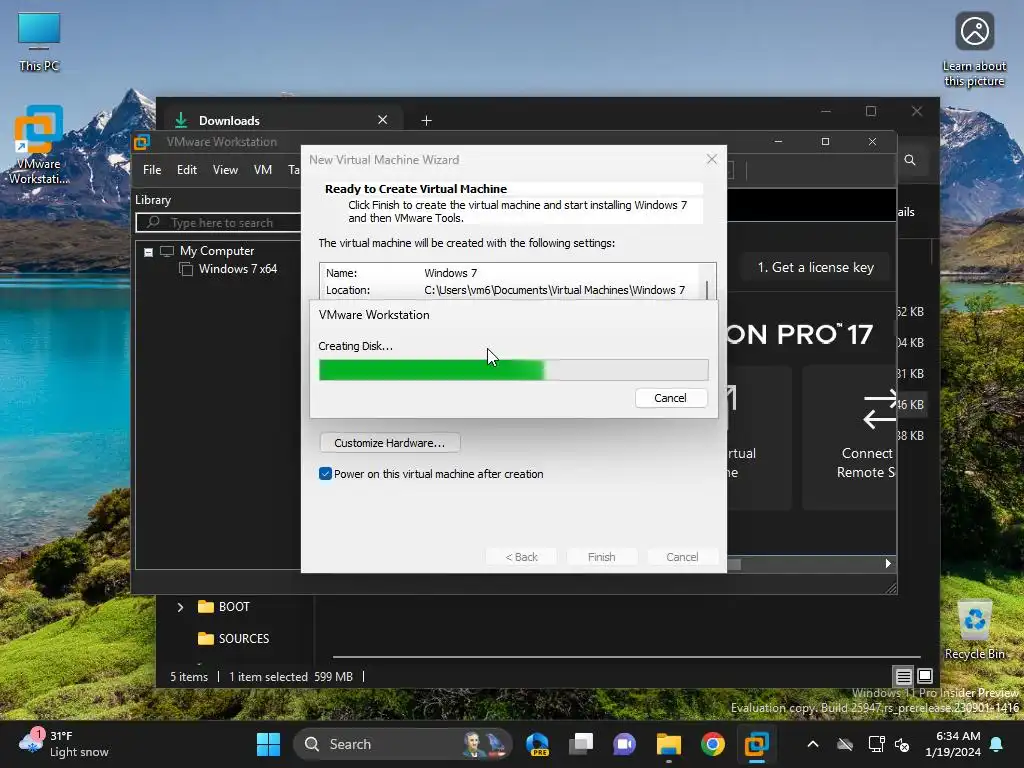This screenshot has height=768, width=1024.
Task: Click the taskbar Search box
Action: 403,744
